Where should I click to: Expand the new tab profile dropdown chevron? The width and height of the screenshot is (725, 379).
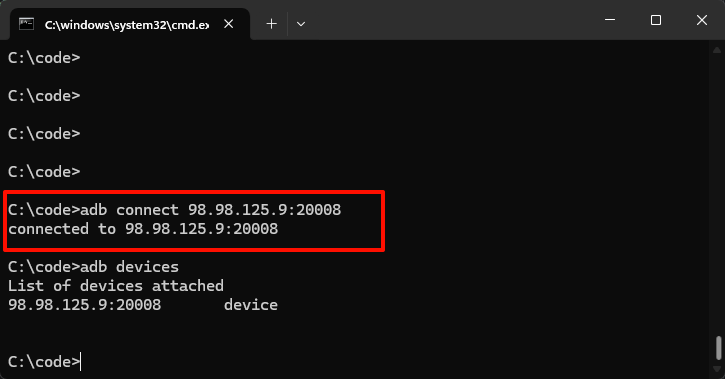(301, 24)
